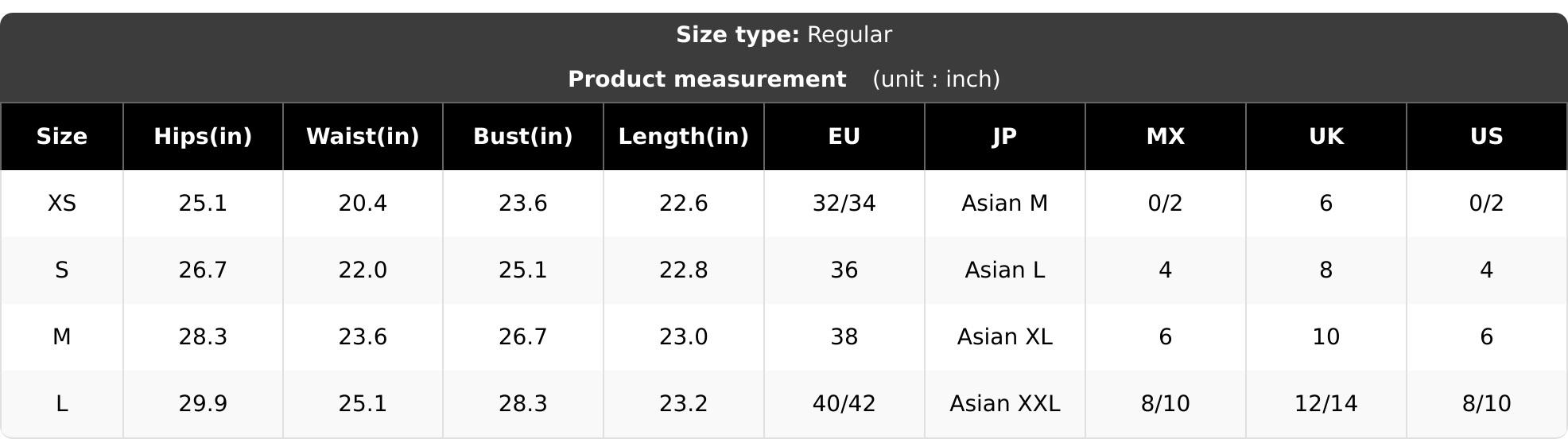1568x439 pixels.
Task: Select the L size row label
Action: tap(62, 404)
